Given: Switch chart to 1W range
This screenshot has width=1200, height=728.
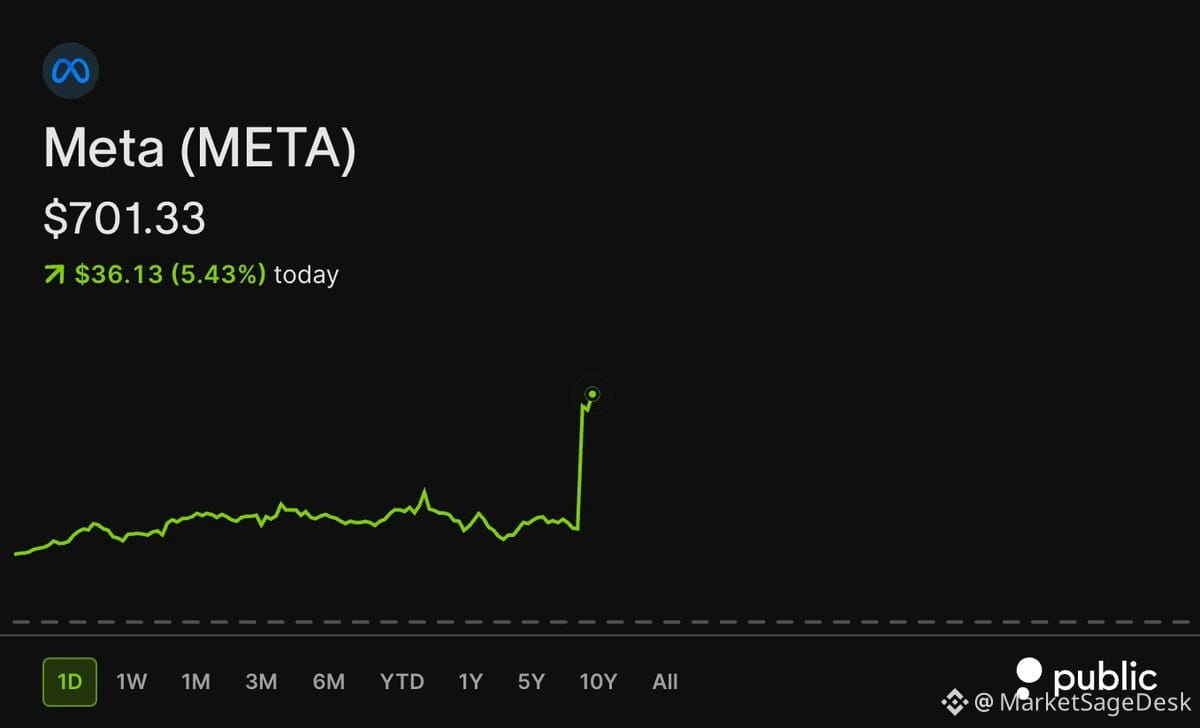Looking at the screenshot, I should click(x=131, y=682).
